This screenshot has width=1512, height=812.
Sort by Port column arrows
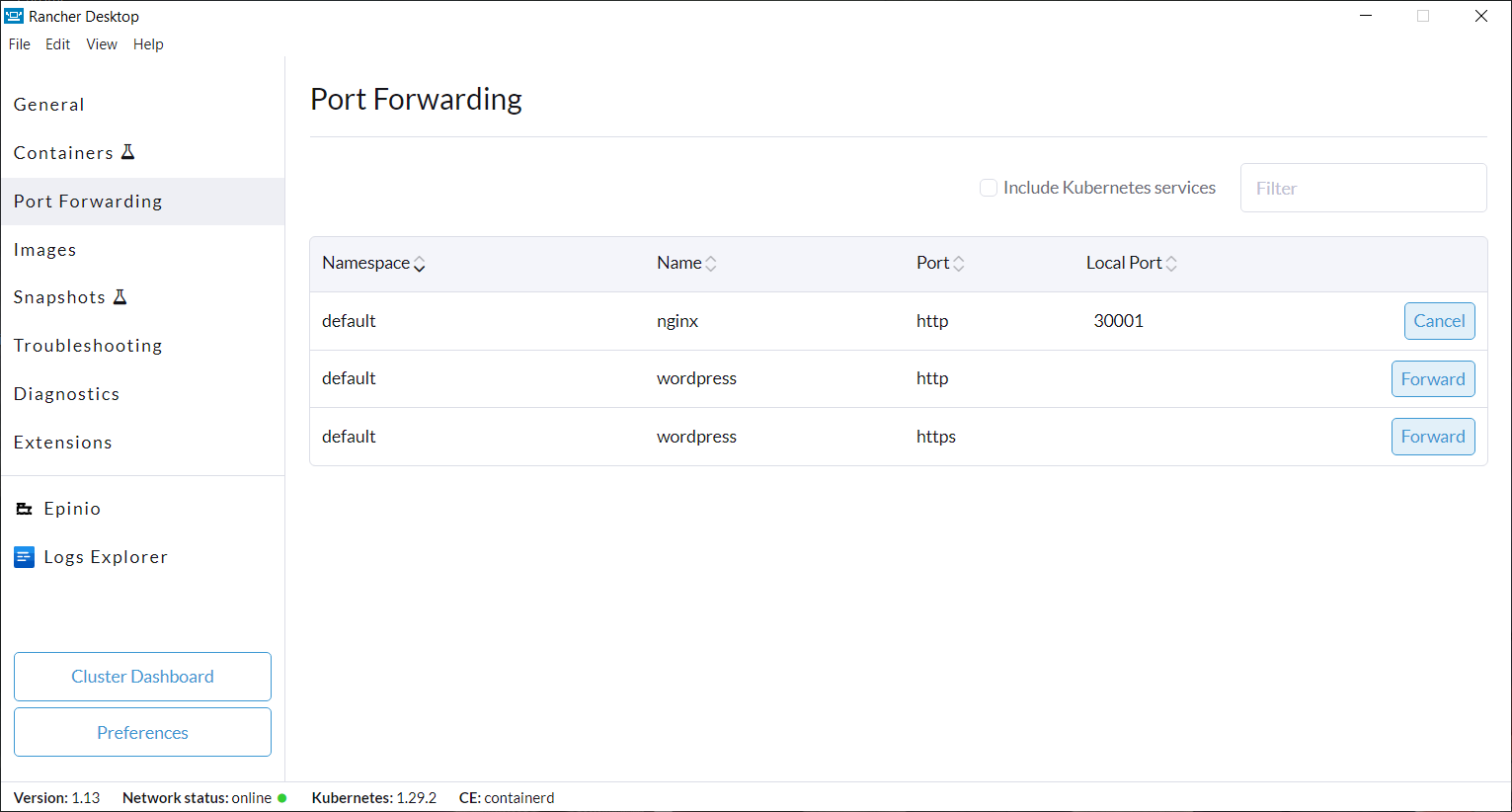959,264
